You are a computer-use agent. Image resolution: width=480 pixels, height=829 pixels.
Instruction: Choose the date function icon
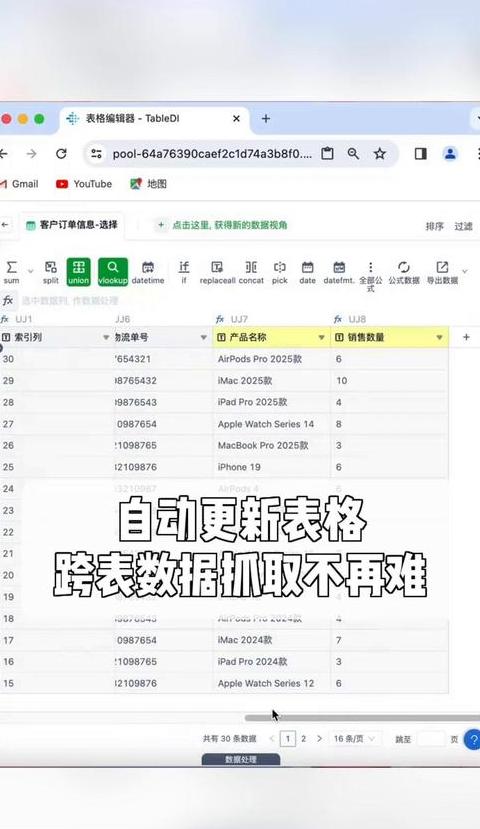pyautogui.click(x=307, y=272)
